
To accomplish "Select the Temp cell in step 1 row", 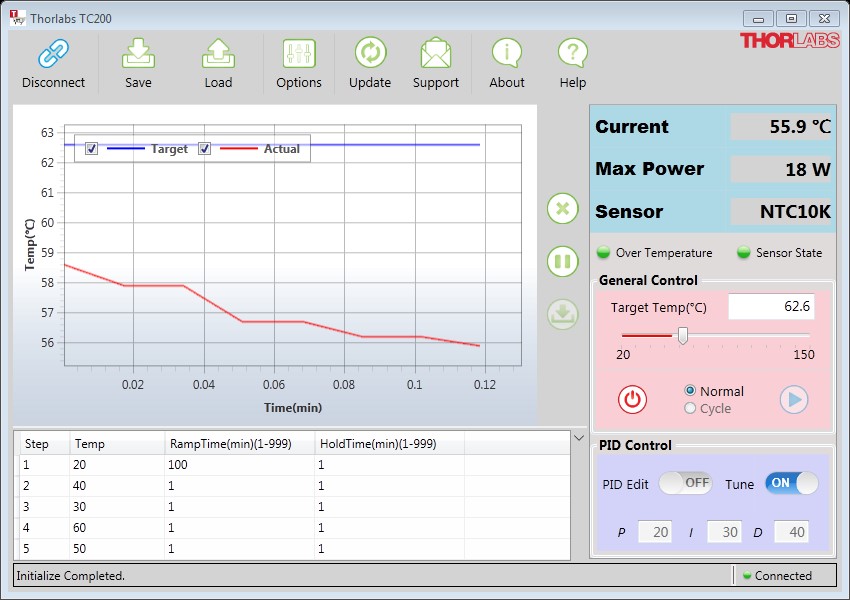I will point(117,465).
